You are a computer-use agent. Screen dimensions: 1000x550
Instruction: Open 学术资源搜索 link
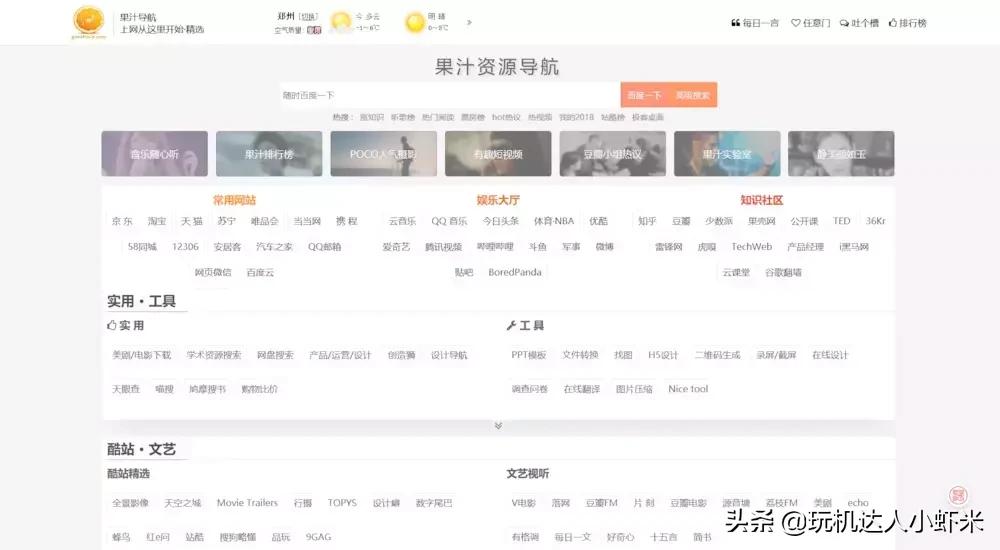214,355
